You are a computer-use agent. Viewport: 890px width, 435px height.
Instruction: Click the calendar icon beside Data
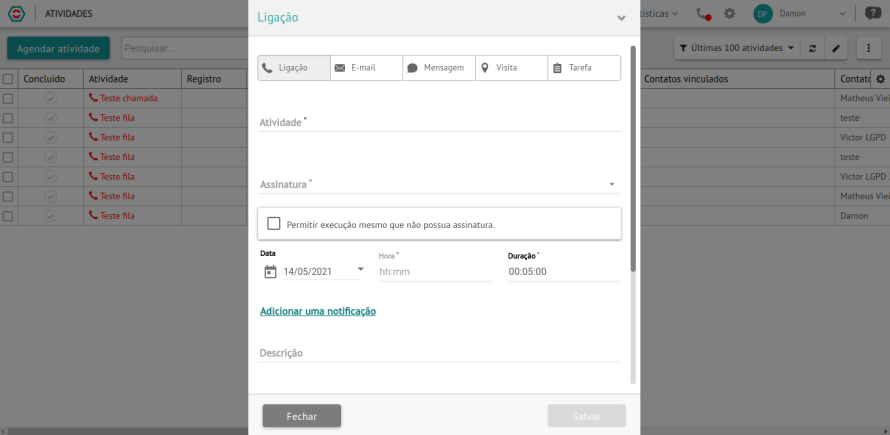point(270,271)
